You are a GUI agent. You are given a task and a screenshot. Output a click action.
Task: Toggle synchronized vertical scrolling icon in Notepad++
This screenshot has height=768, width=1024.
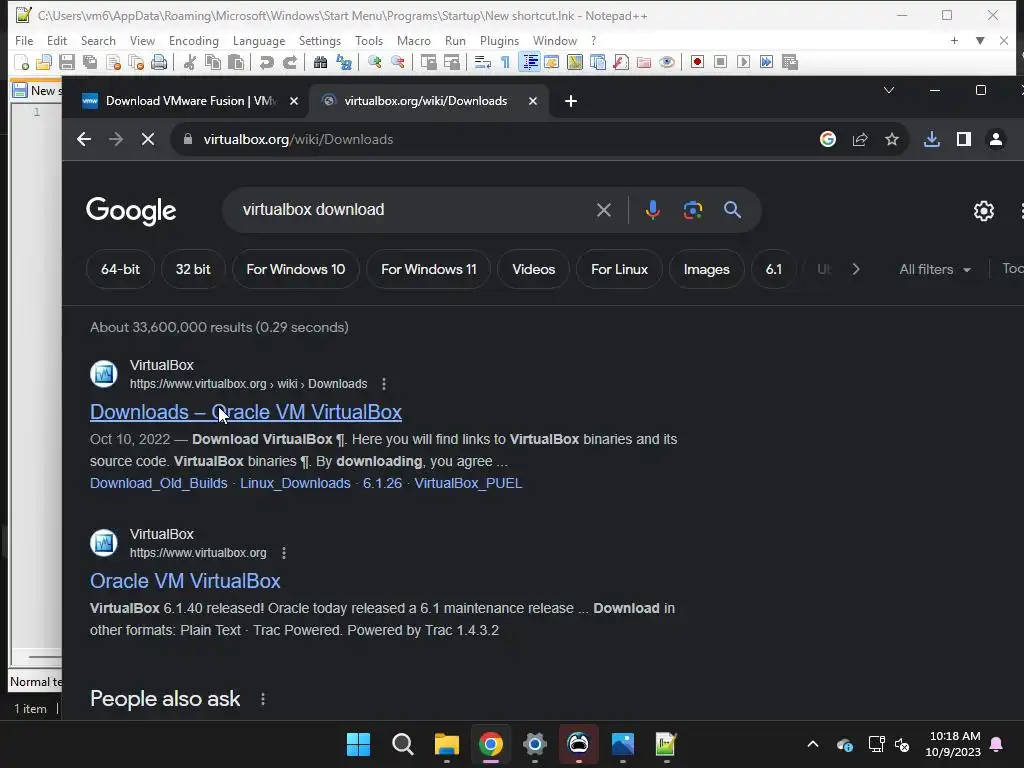(428, 62)
